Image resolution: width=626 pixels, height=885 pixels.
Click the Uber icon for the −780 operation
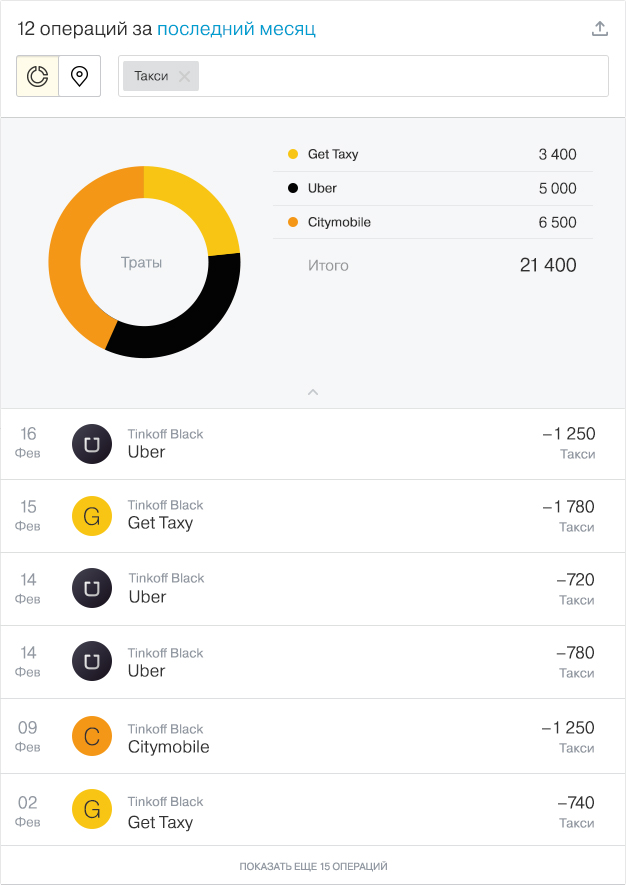(92, 661)
